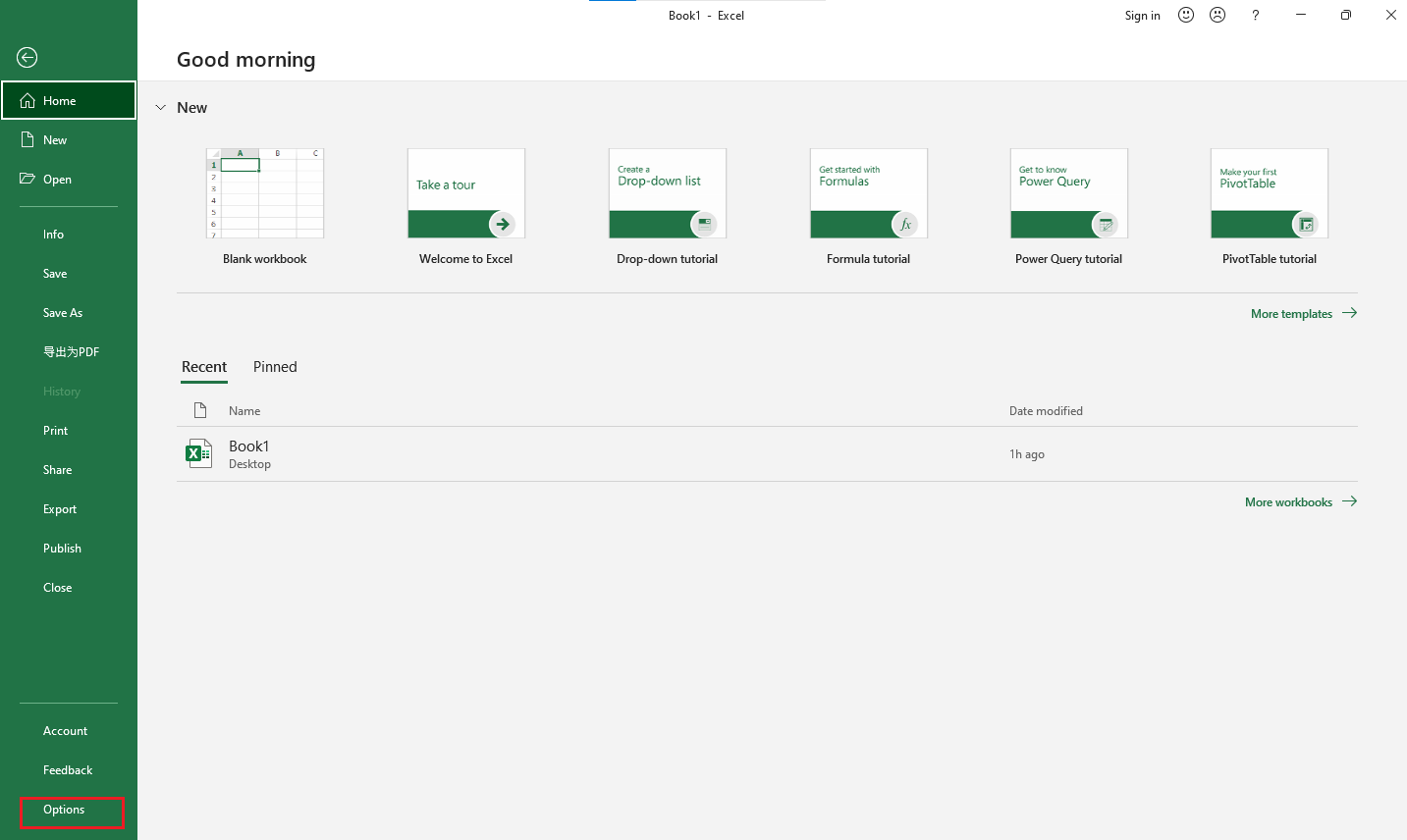Viewport: 1407px width, 840px height.
Task: Open the Publish page
Action: coord(69,549)
